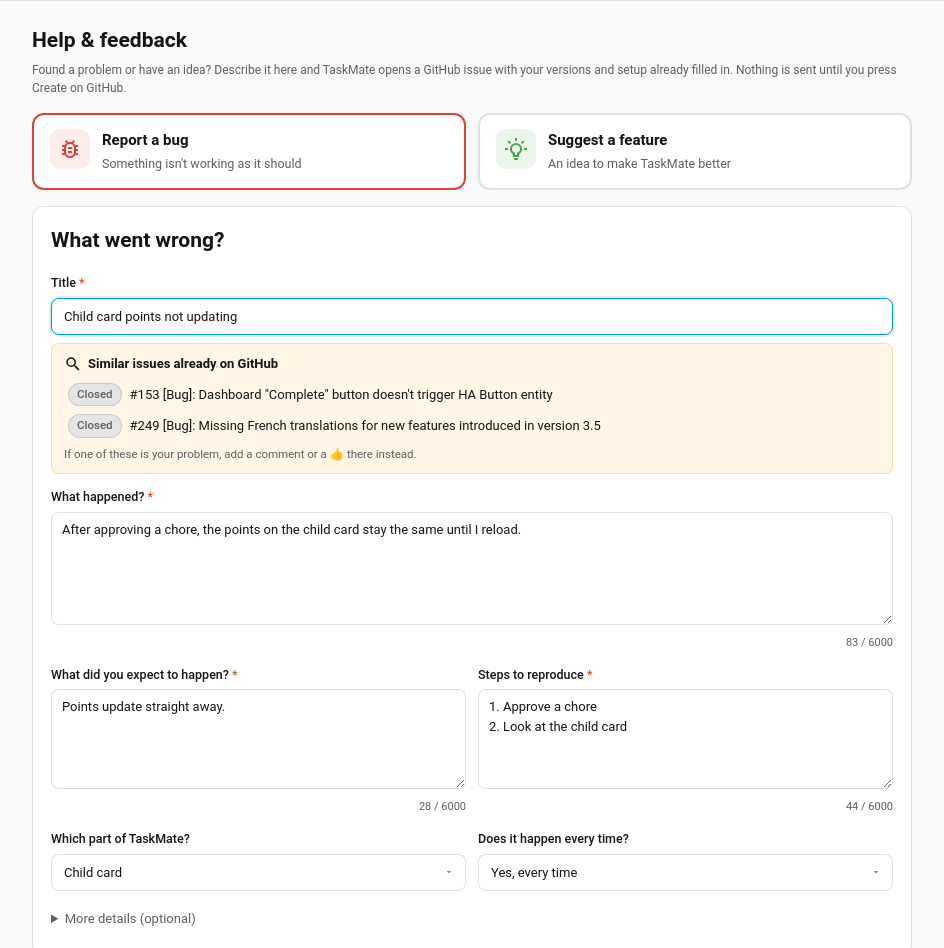Click the thumbs-up emoji in hint text
The image size is (944, 948).
(337, 454)
